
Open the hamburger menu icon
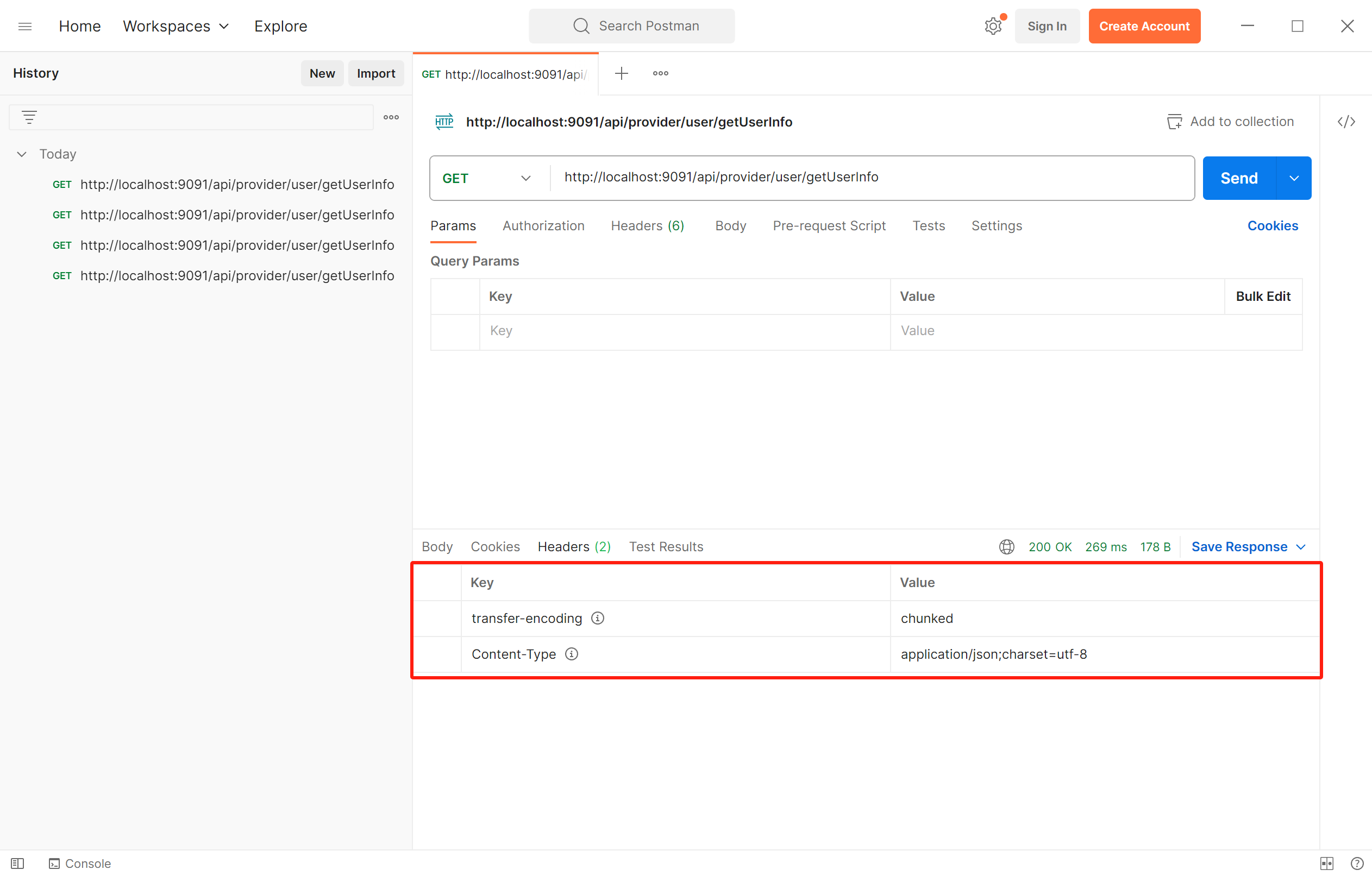pyautogui.click(x=24, y=26)
